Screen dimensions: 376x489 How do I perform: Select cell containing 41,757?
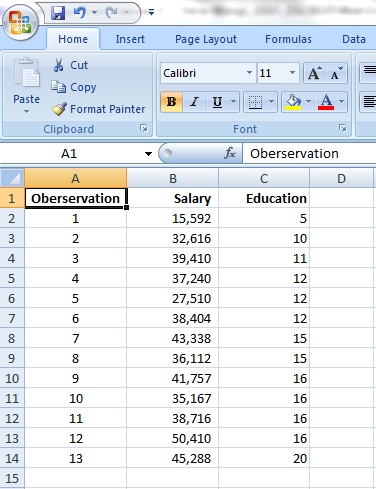coord(173,378)
